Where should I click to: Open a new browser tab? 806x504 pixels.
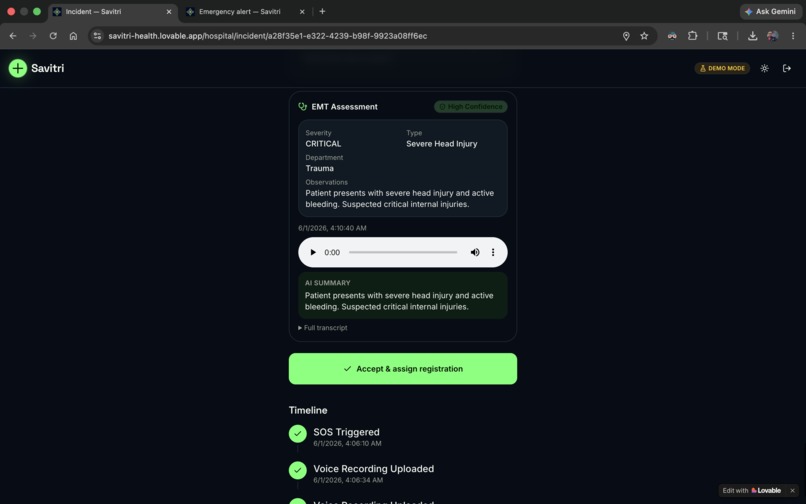[x=322, y=11]
